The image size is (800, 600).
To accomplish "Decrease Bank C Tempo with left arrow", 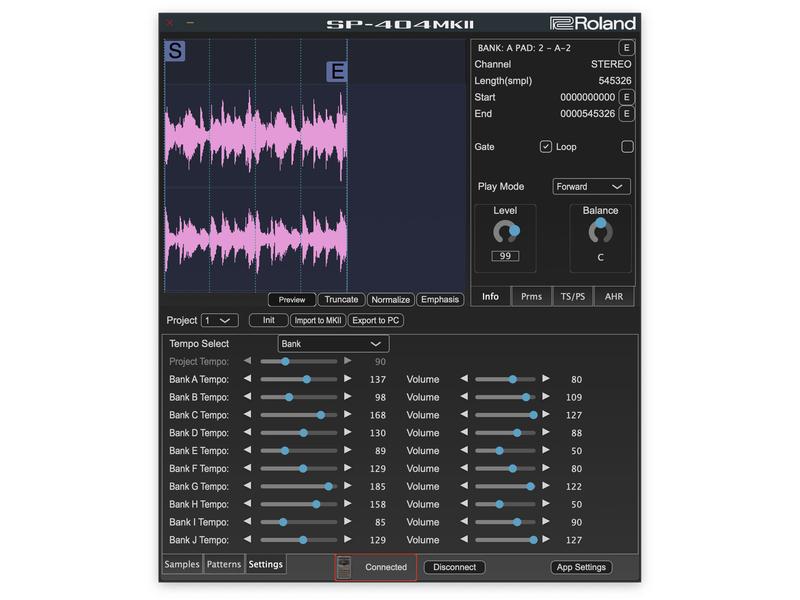I will click(x=247, y=415).
